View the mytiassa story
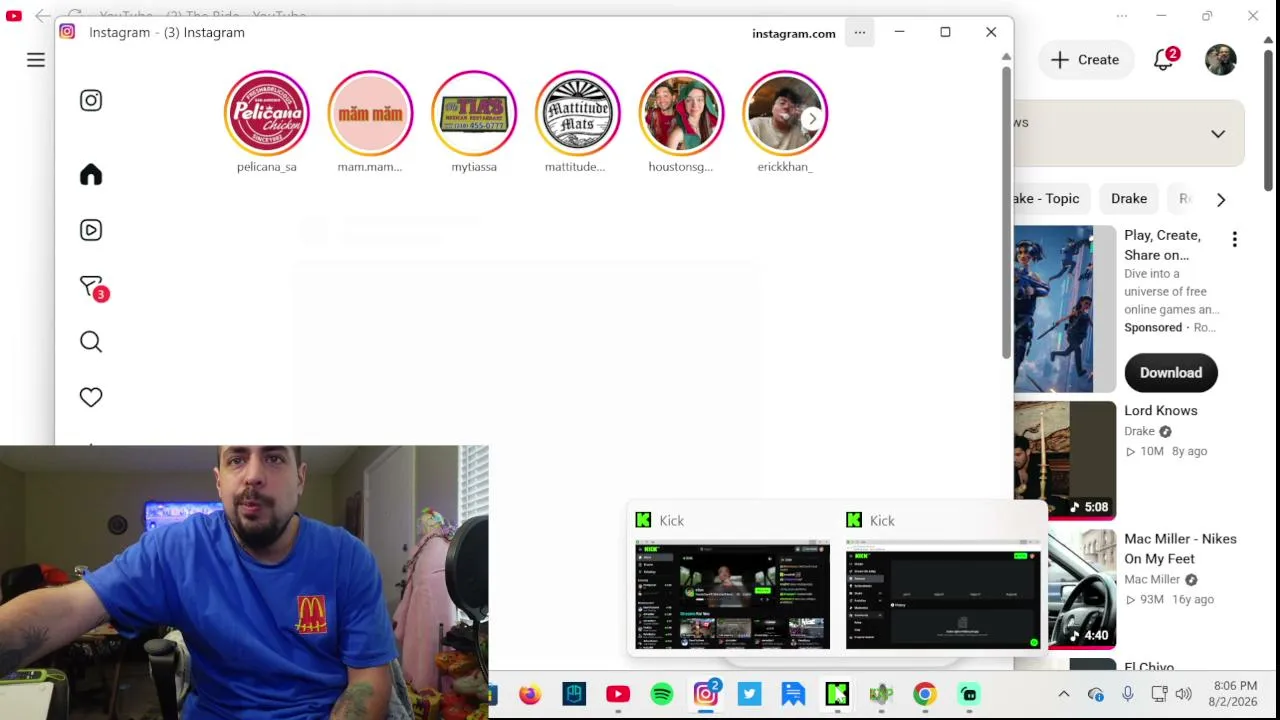The width and height of the screenshot is (1280, 720). point(474,113)
